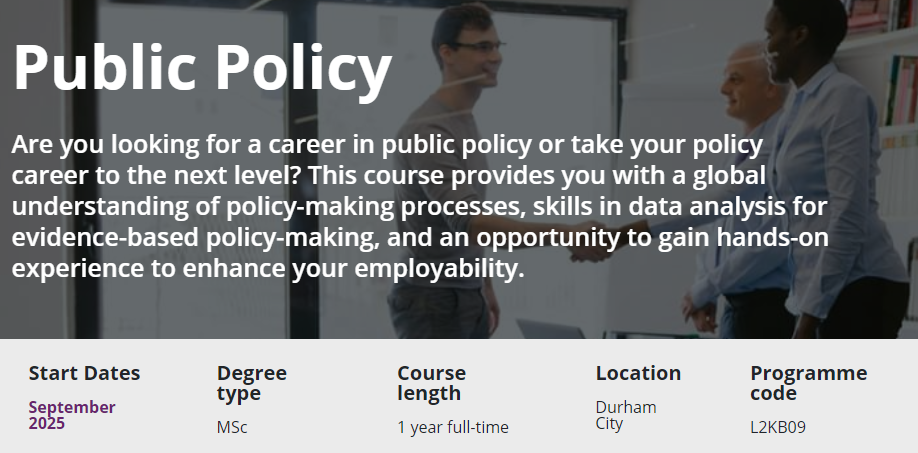Image resolution: width=918 pixels, height=453 pixels.
Task: Click the Course length heading
Action: coord(431,383)
